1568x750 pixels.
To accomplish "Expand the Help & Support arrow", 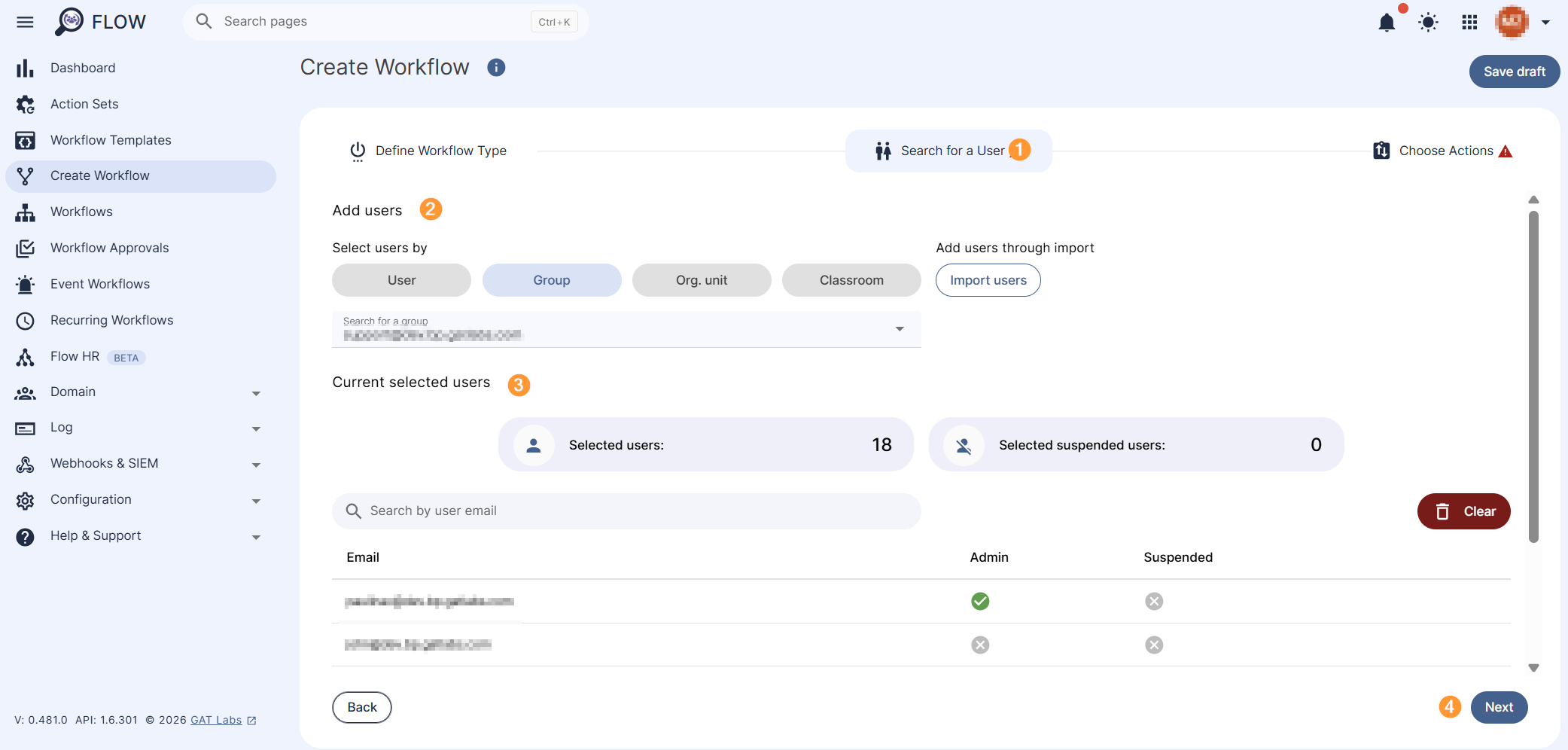I will coord(256,537).
